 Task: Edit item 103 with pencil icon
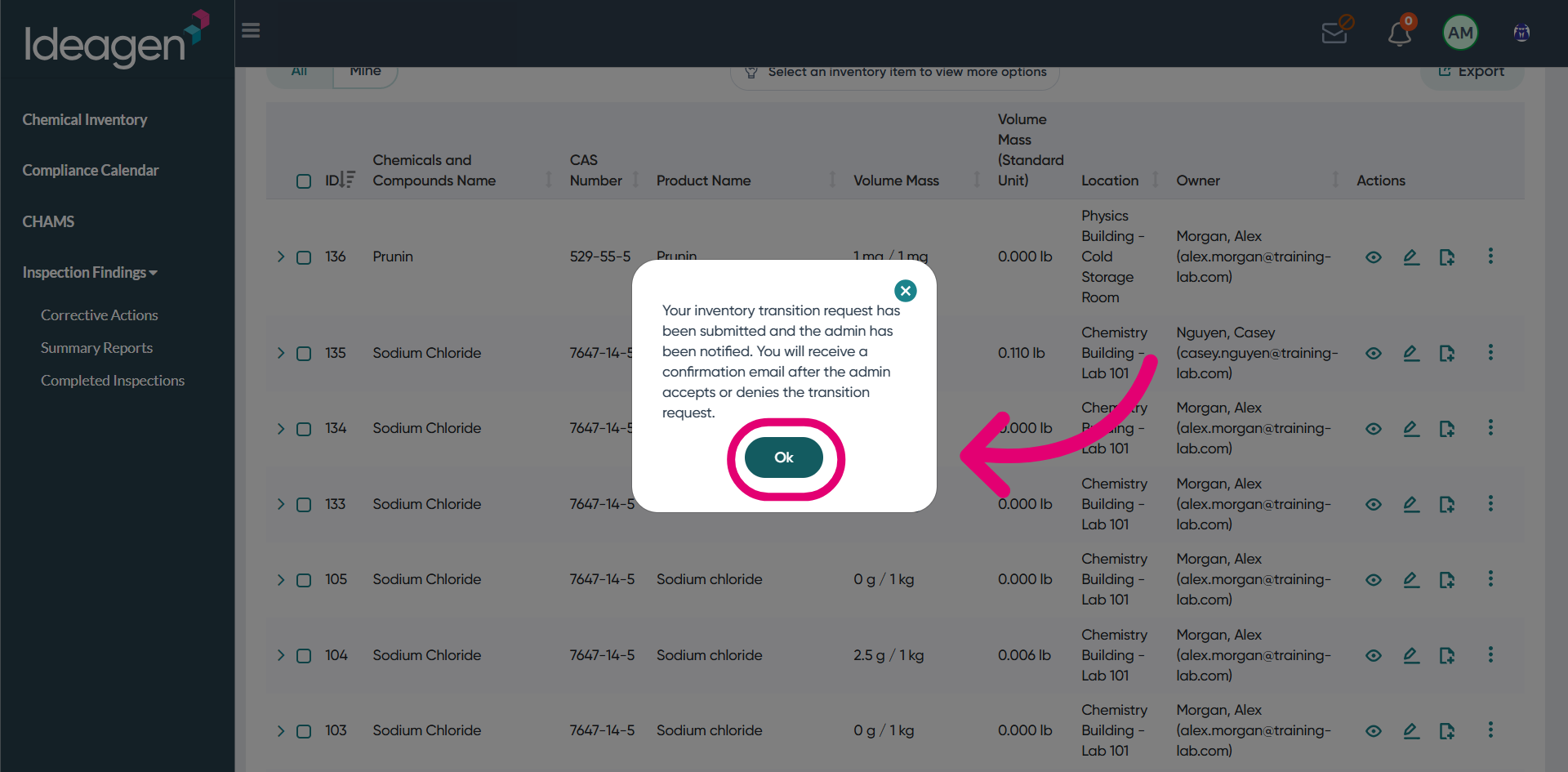click(1411, 731)
